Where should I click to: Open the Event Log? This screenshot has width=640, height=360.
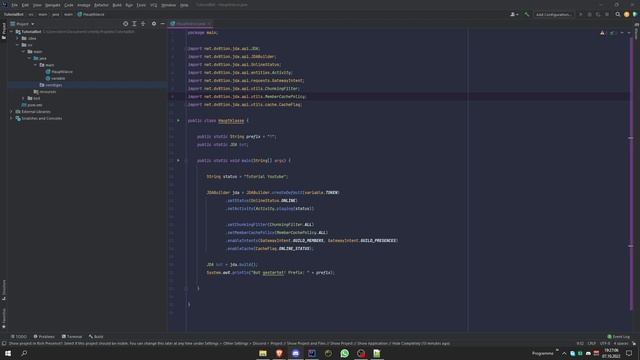619,337
